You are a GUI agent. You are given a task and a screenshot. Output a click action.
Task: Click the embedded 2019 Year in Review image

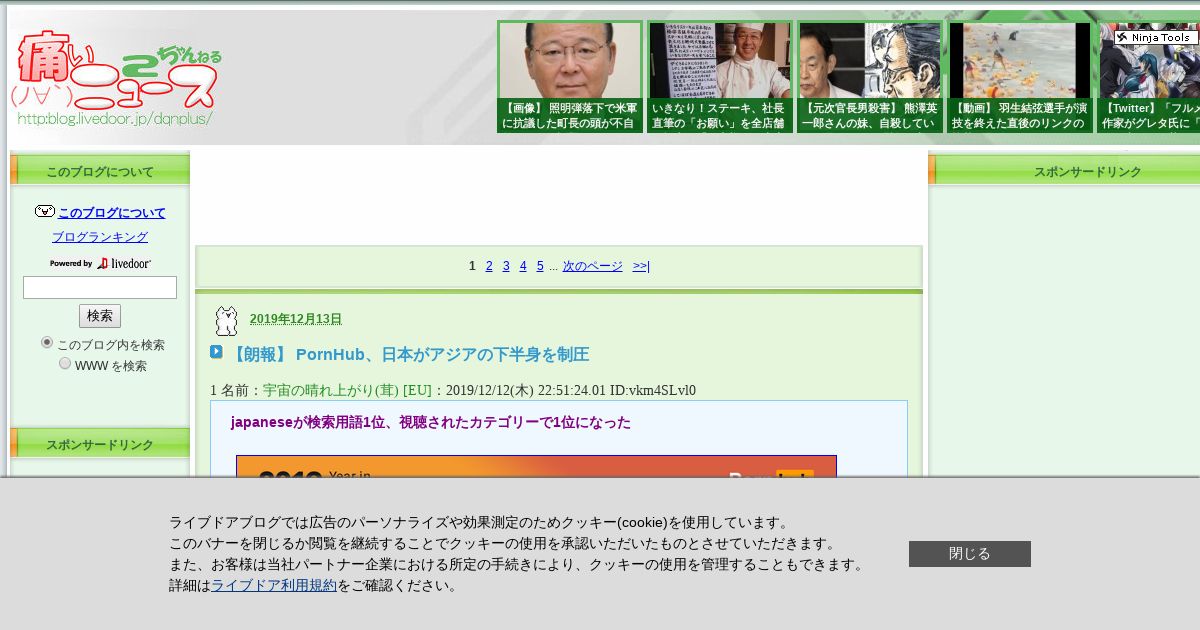click(x=536, y=467)
